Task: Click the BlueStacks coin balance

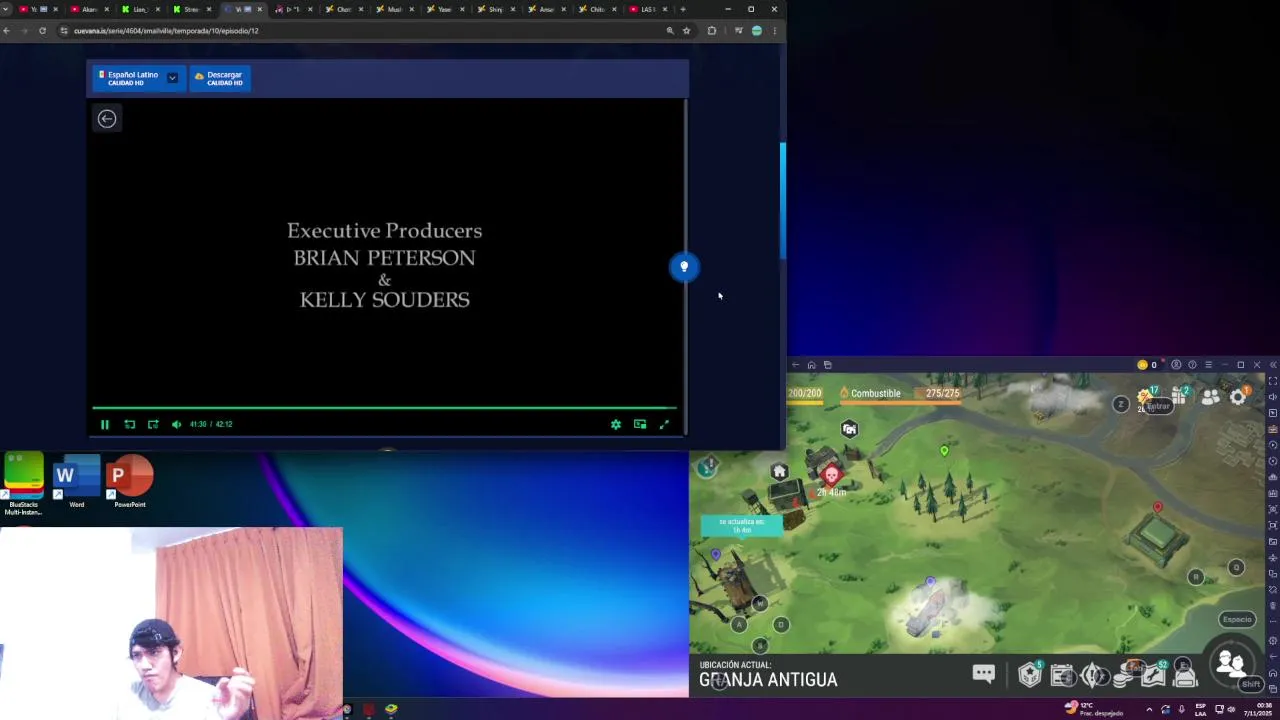Action: coord(1147,365)
